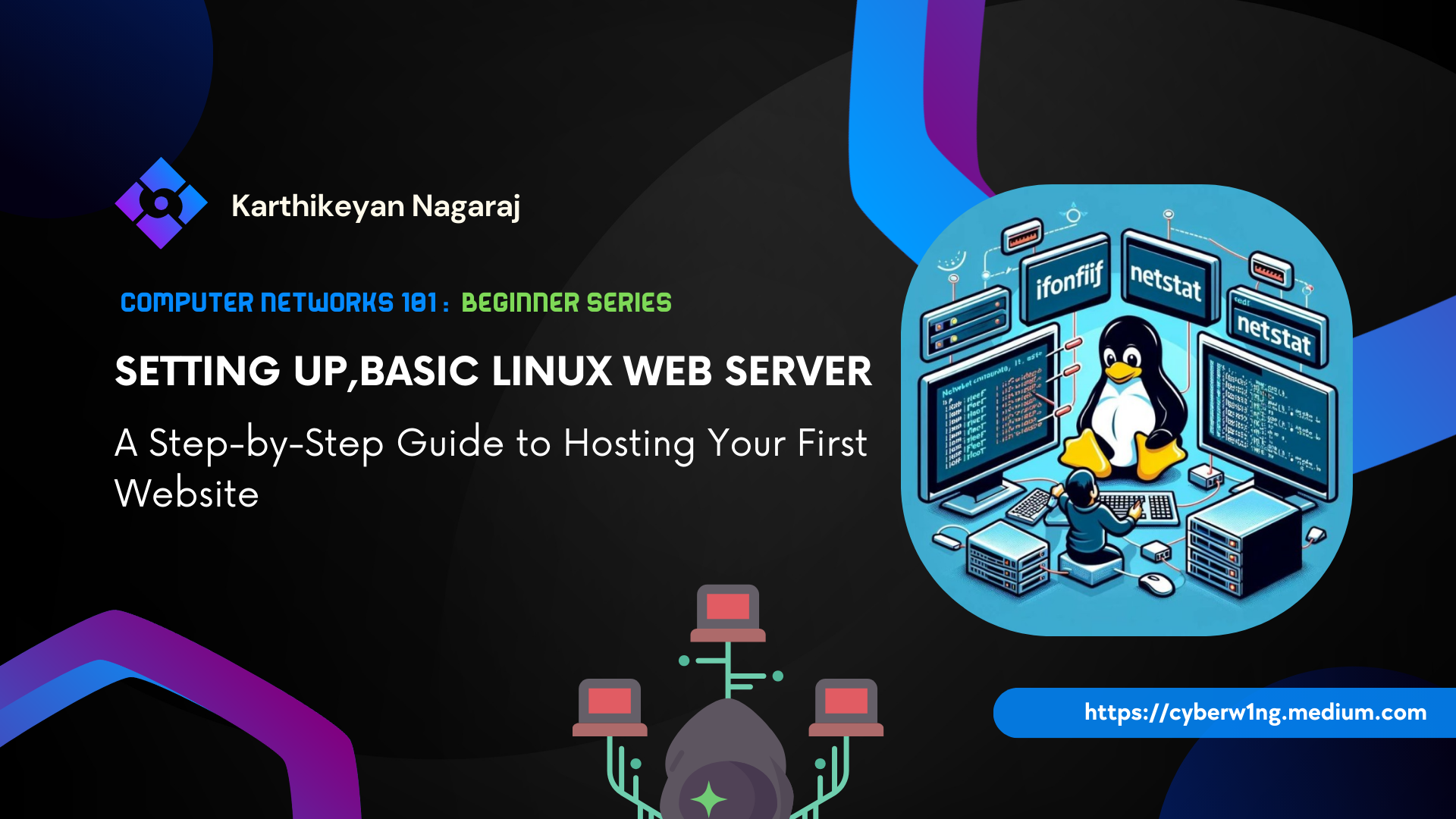Click the purple diamond logo icon
The image size is (1456, 819).
[161, 203]
